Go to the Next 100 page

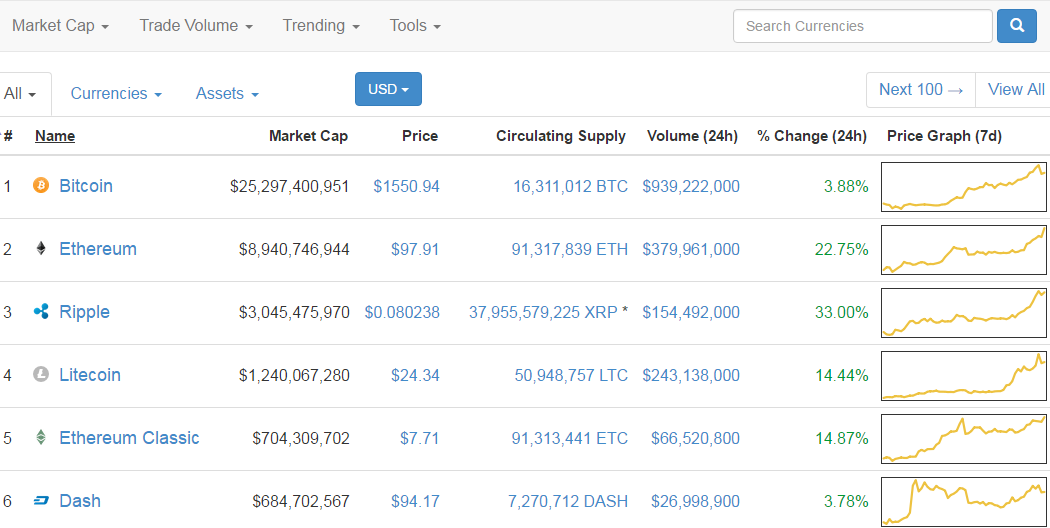[x=920, y=90]
